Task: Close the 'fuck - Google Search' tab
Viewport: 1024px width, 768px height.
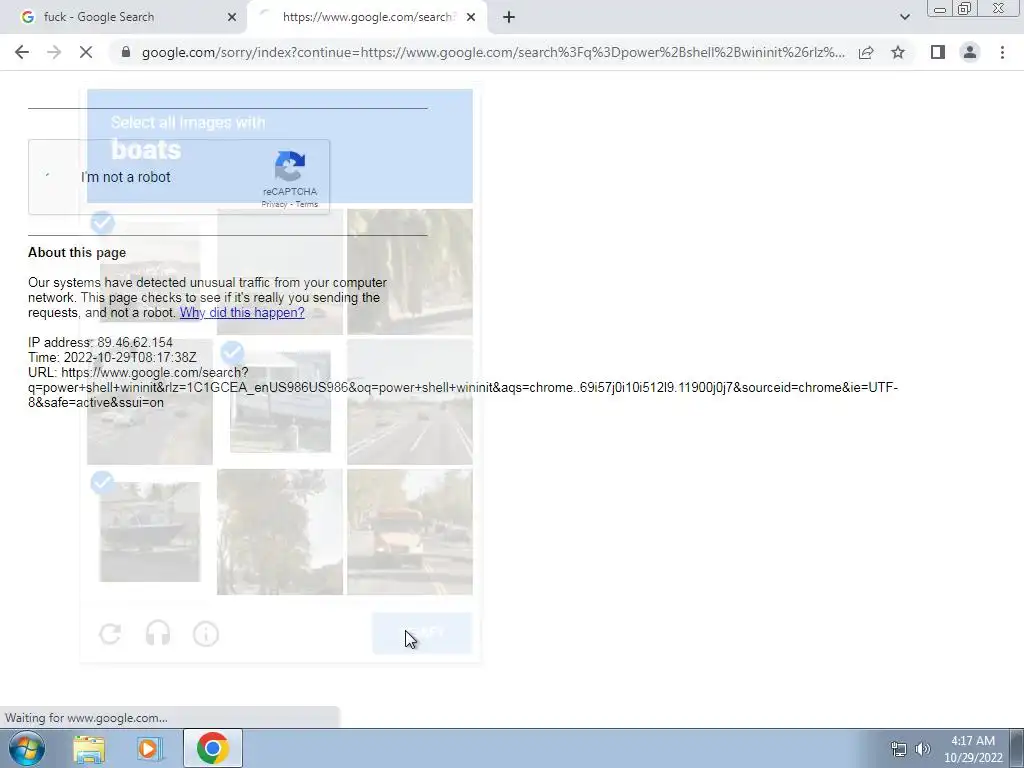Action: tap(231, 17)
